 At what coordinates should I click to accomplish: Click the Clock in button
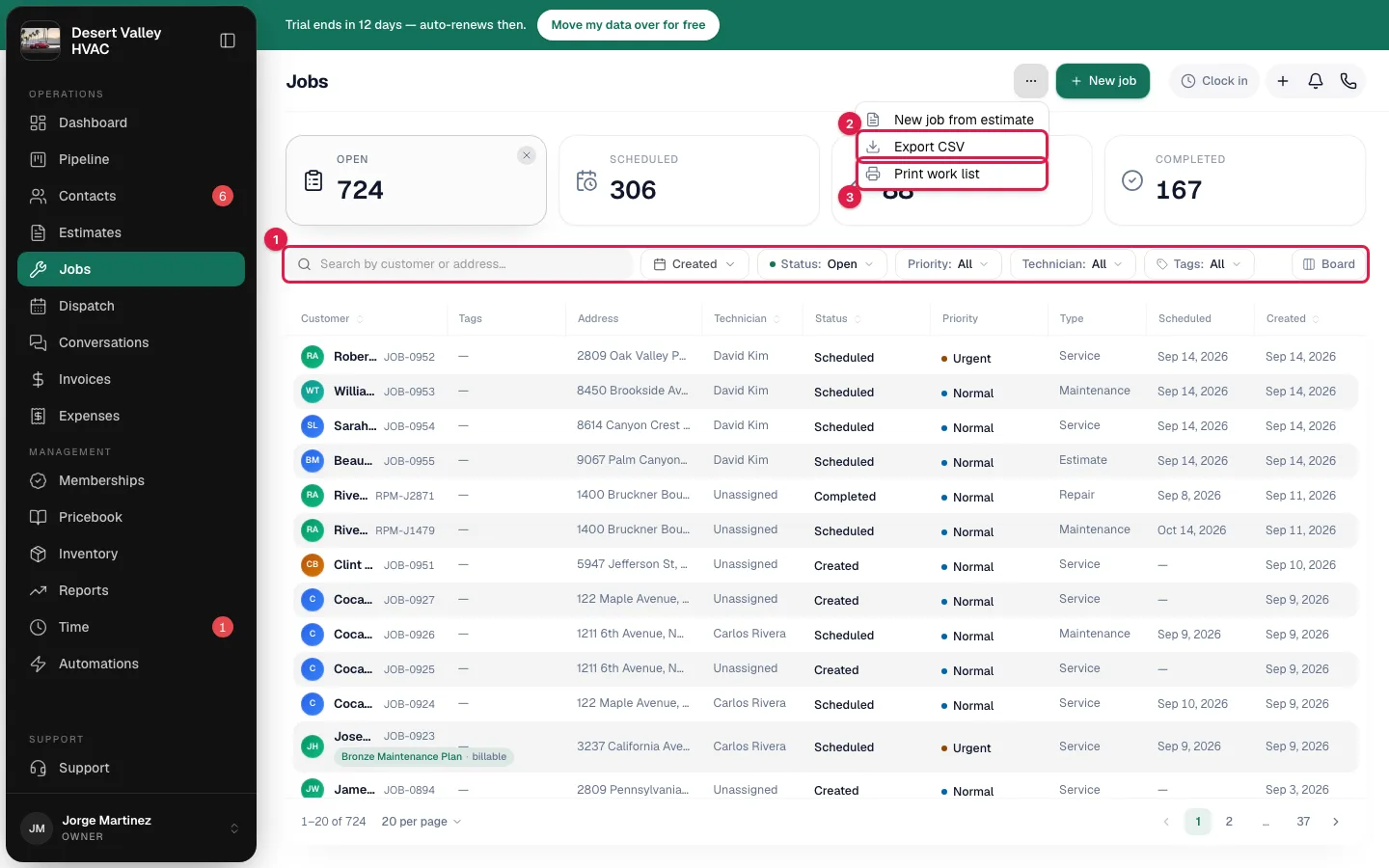pos(1215,81)
